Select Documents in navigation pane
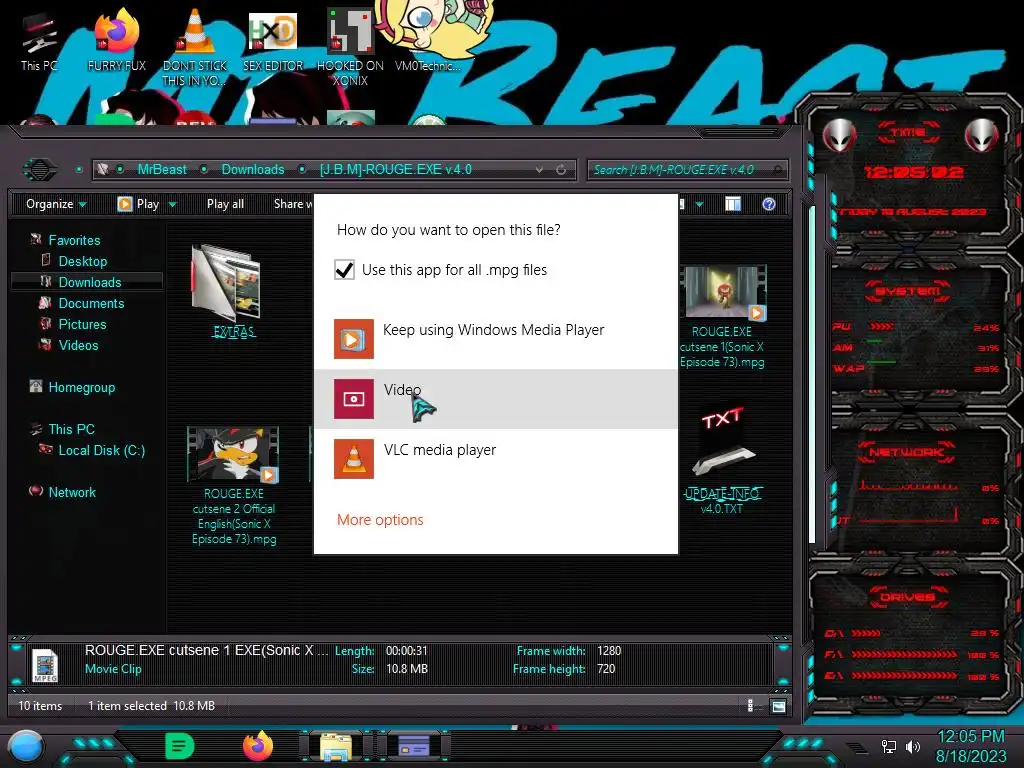The image size is (1024, 768). coord(91,303)
